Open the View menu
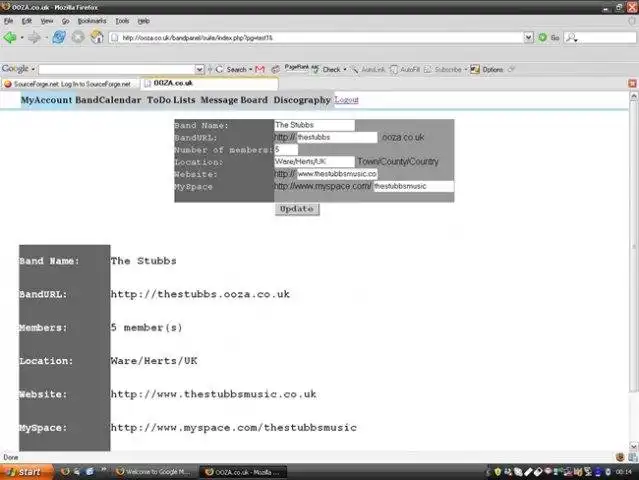Screen dimensions: 639x480 pos(46,21)
